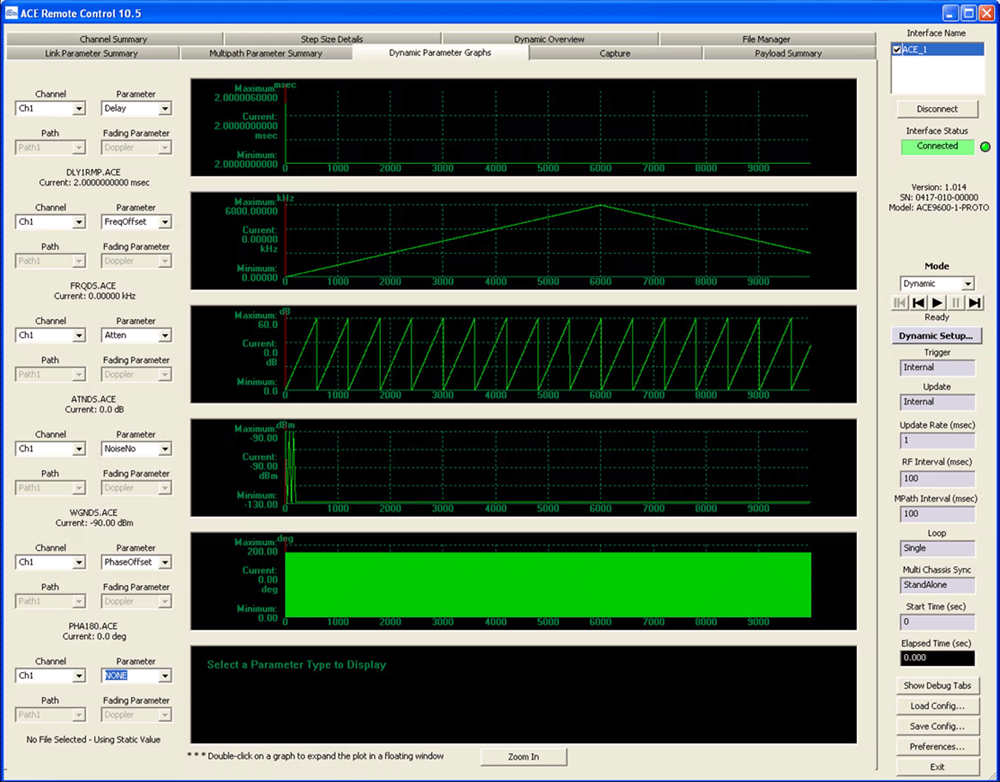
Task: Expand the Parameter dropdown set to PhaseOffset
Action: (x=165, y=562)
